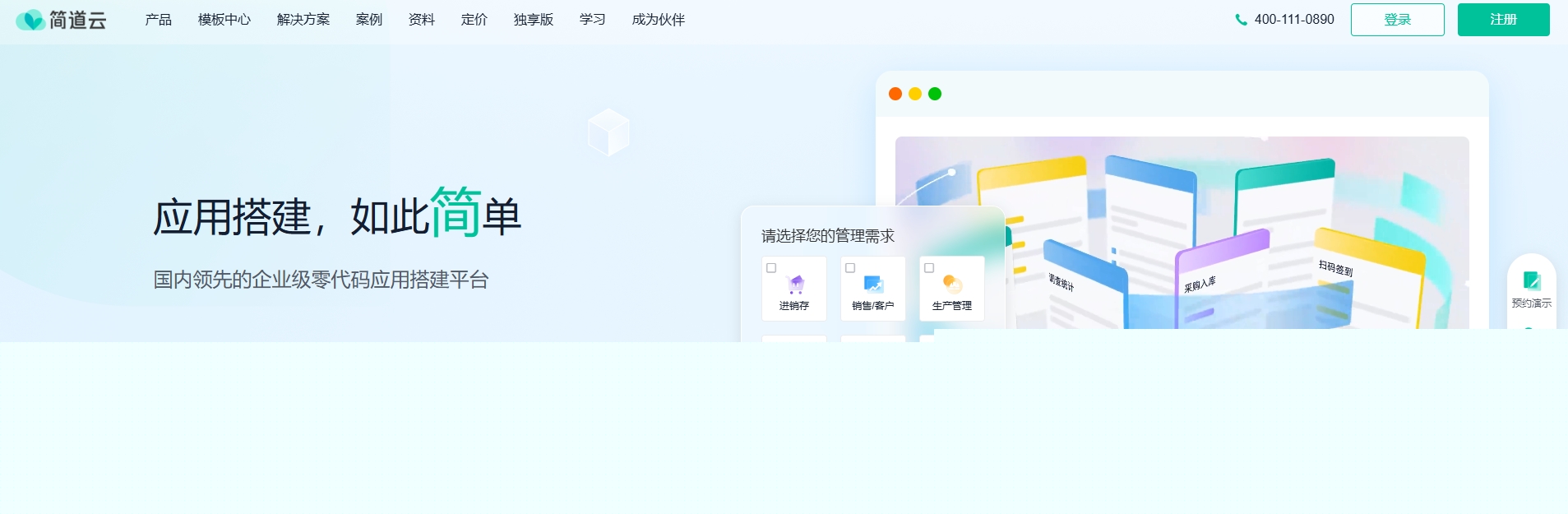Click the 进销存 label text
This screenshot has height=514, width=1568.
pos(794,306)
